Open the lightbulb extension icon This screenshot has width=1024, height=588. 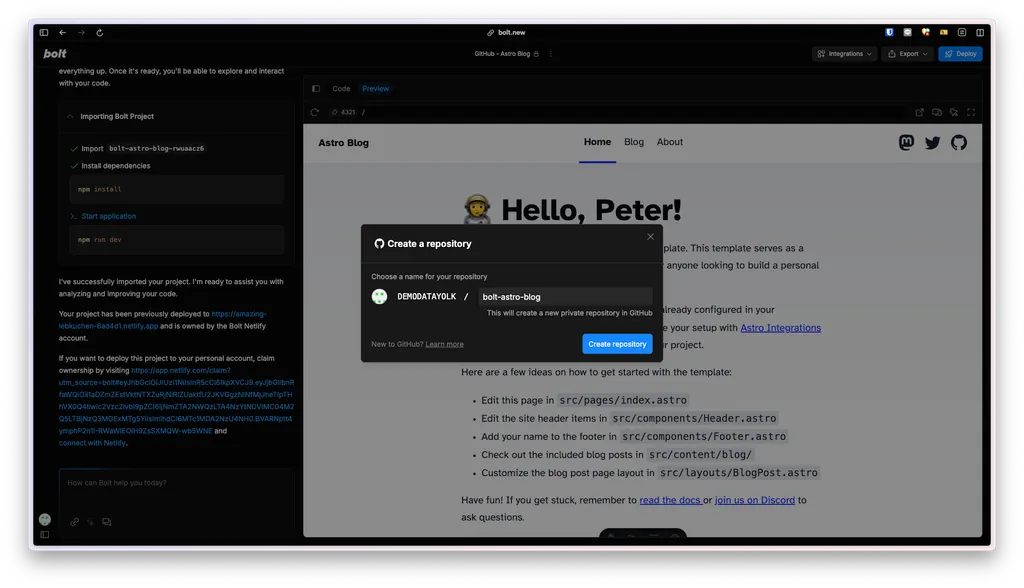coord(925,32)
